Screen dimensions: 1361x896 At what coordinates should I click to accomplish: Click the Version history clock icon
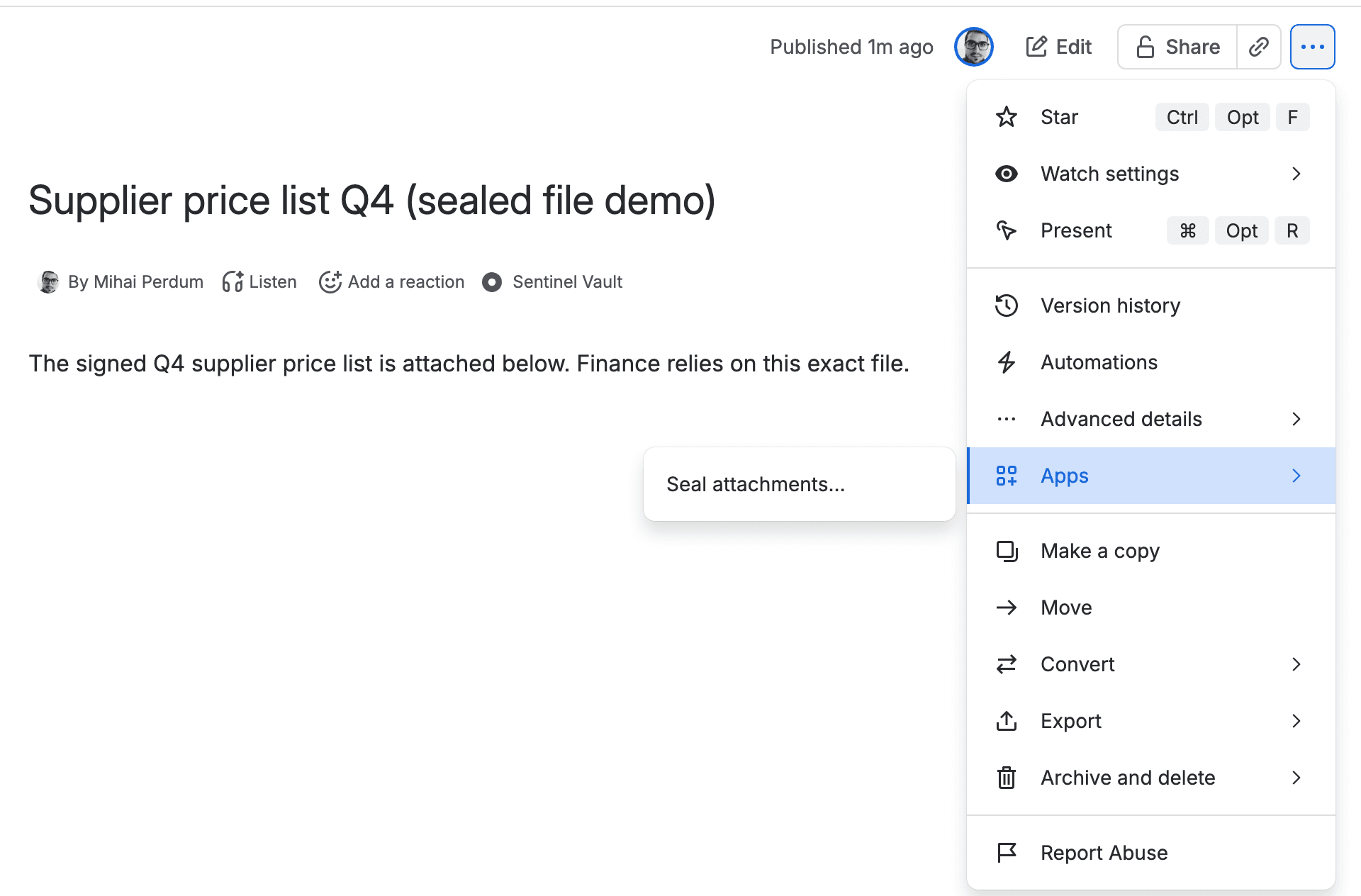tap(1007, 306)
